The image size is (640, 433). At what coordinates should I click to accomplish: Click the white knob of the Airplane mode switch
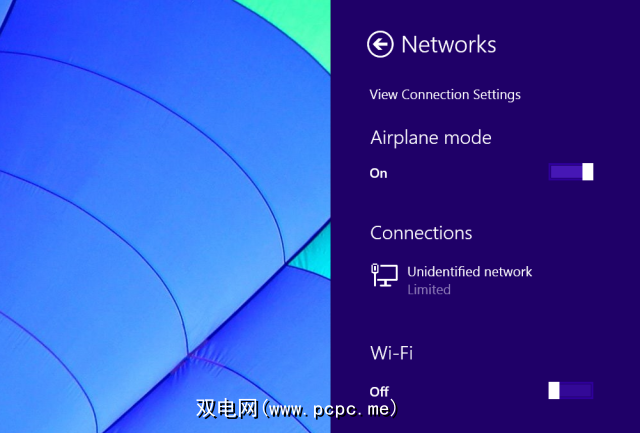[588, 172]
